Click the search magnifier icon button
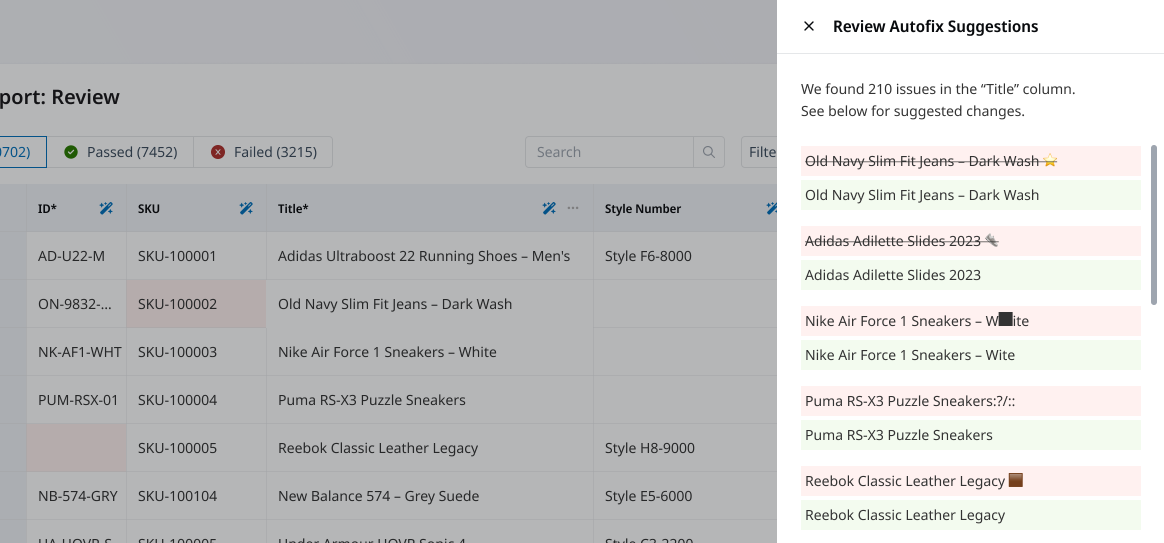 (x=708, y=152)
